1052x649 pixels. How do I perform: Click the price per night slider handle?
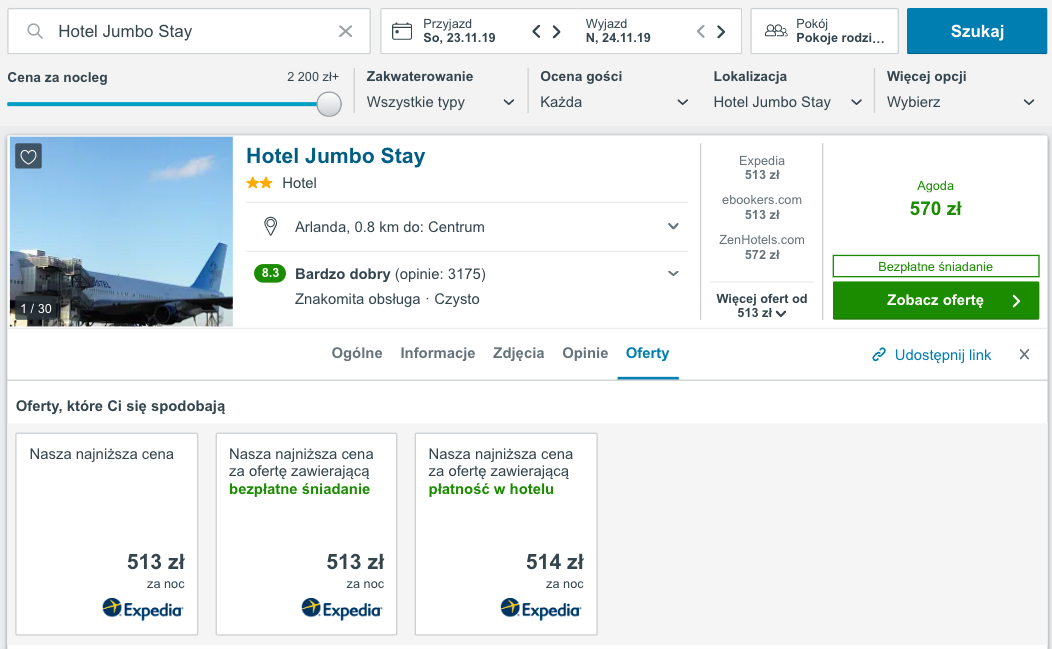coord(329,104)
